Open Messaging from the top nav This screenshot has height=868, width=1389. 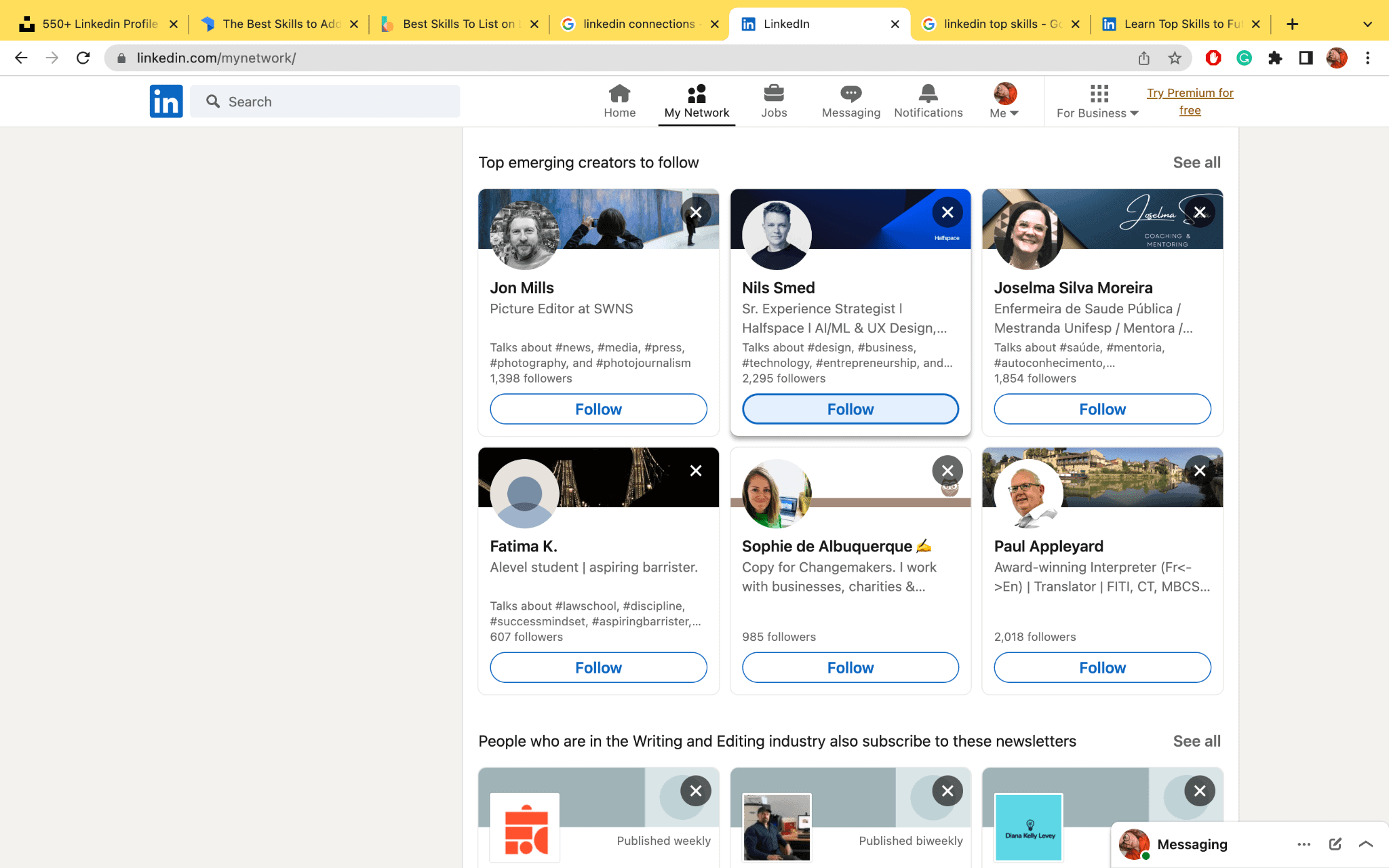pyautogui.click(x=850, y=101)
